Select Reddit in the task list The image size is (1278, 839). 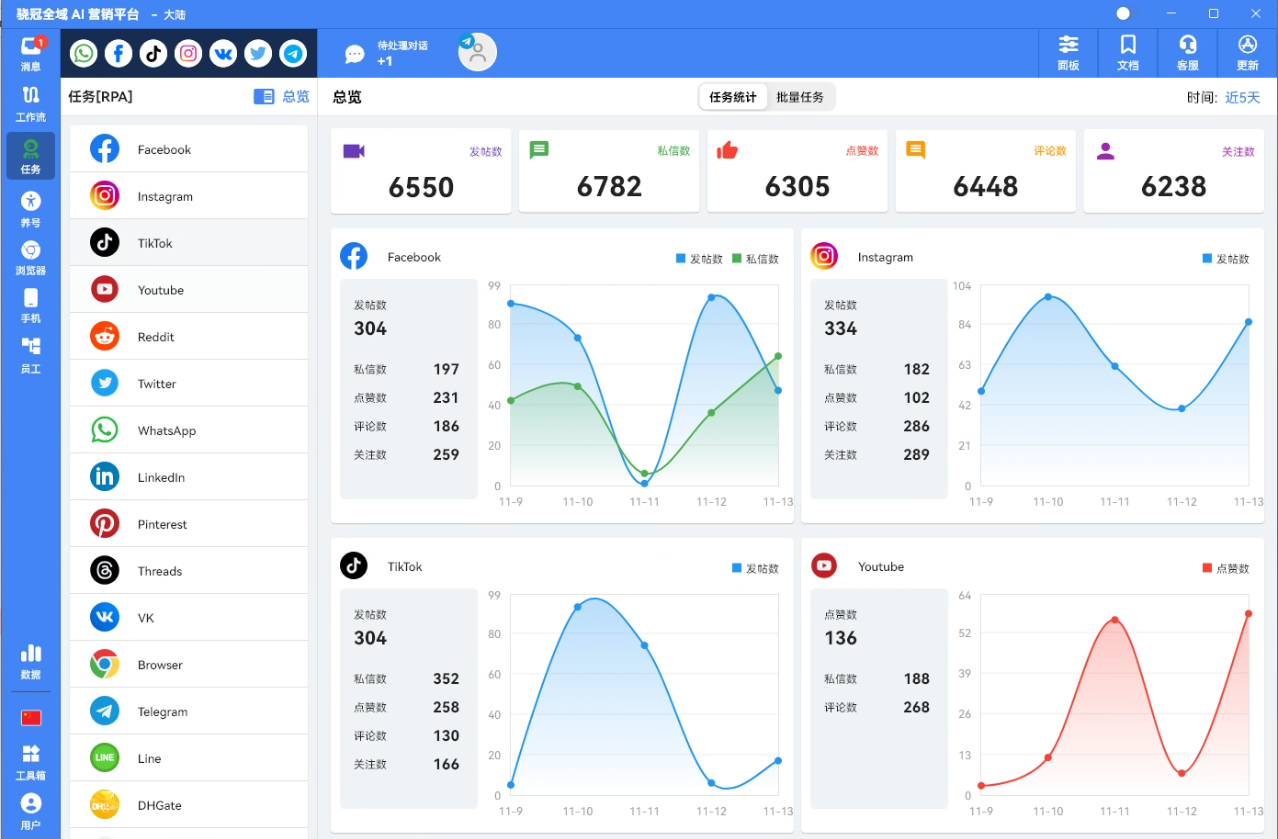188,337
